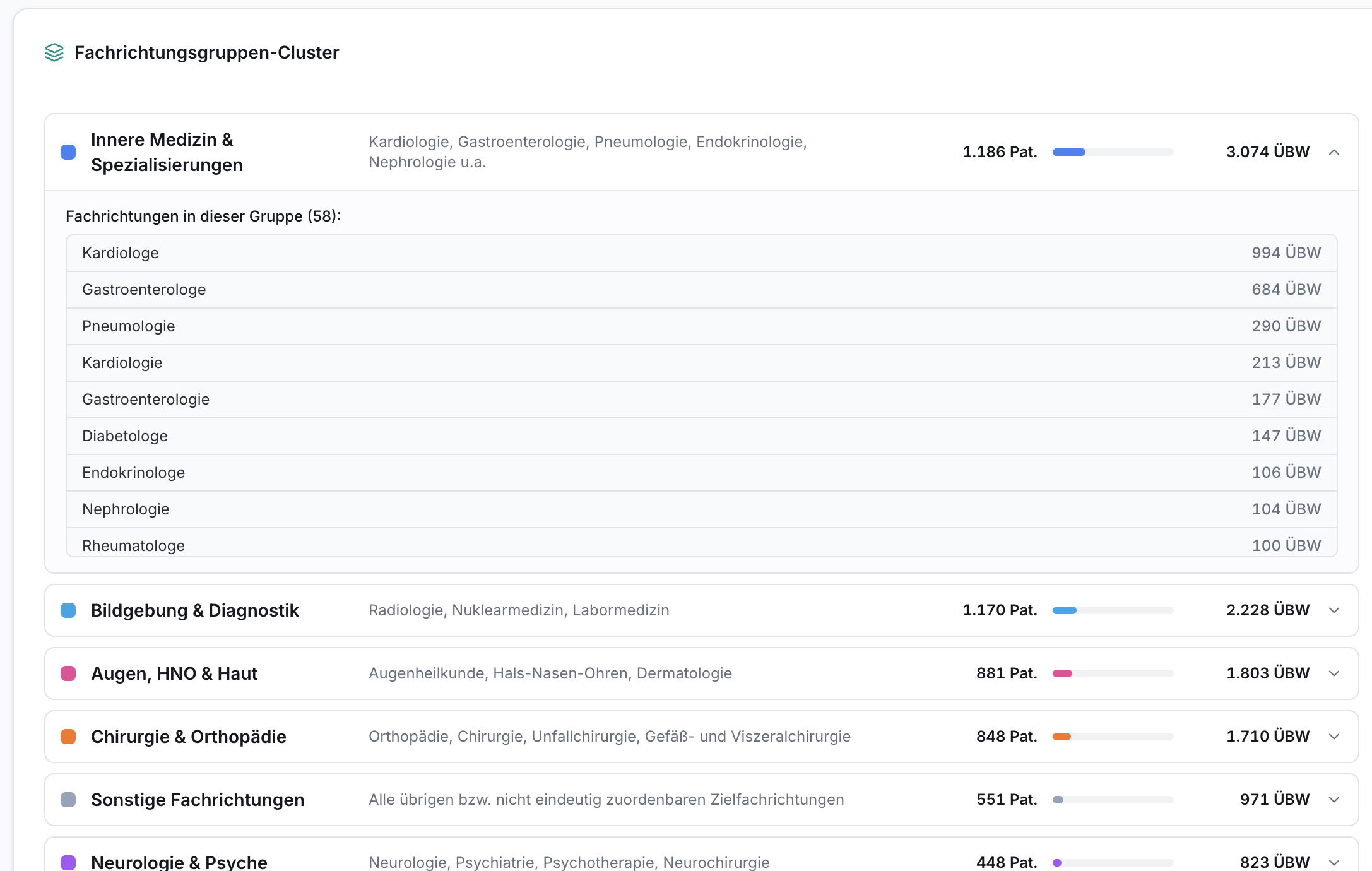Click the pink swatch for Augen, HNO & Haut
The image size is (1372, 871).
[68, 673]
